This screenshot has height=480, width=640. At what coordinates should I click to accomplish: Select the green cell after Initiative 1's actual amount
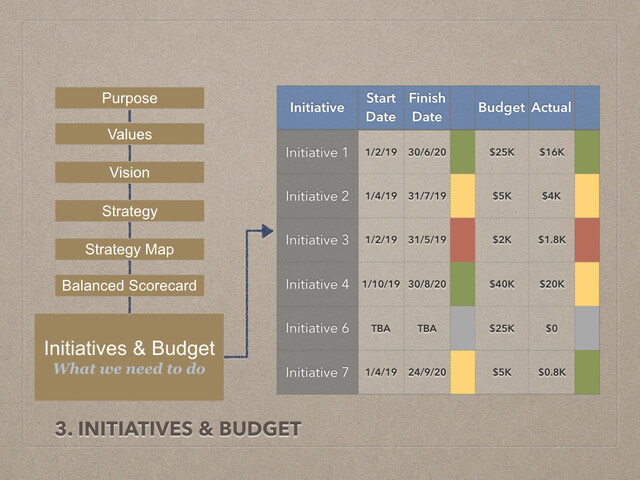[x=586, y=152]
